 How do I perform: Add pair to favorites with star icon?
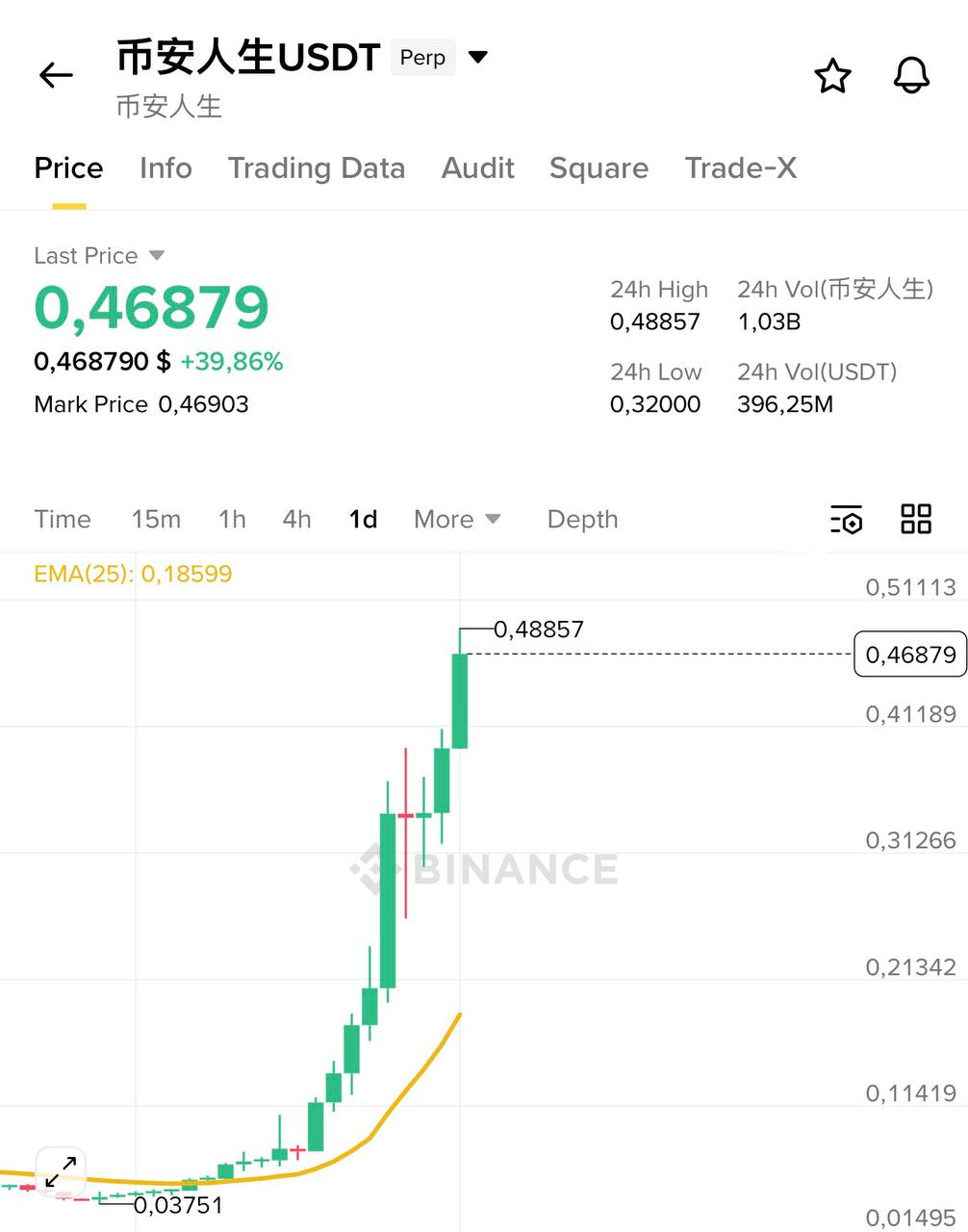(832, 76)
